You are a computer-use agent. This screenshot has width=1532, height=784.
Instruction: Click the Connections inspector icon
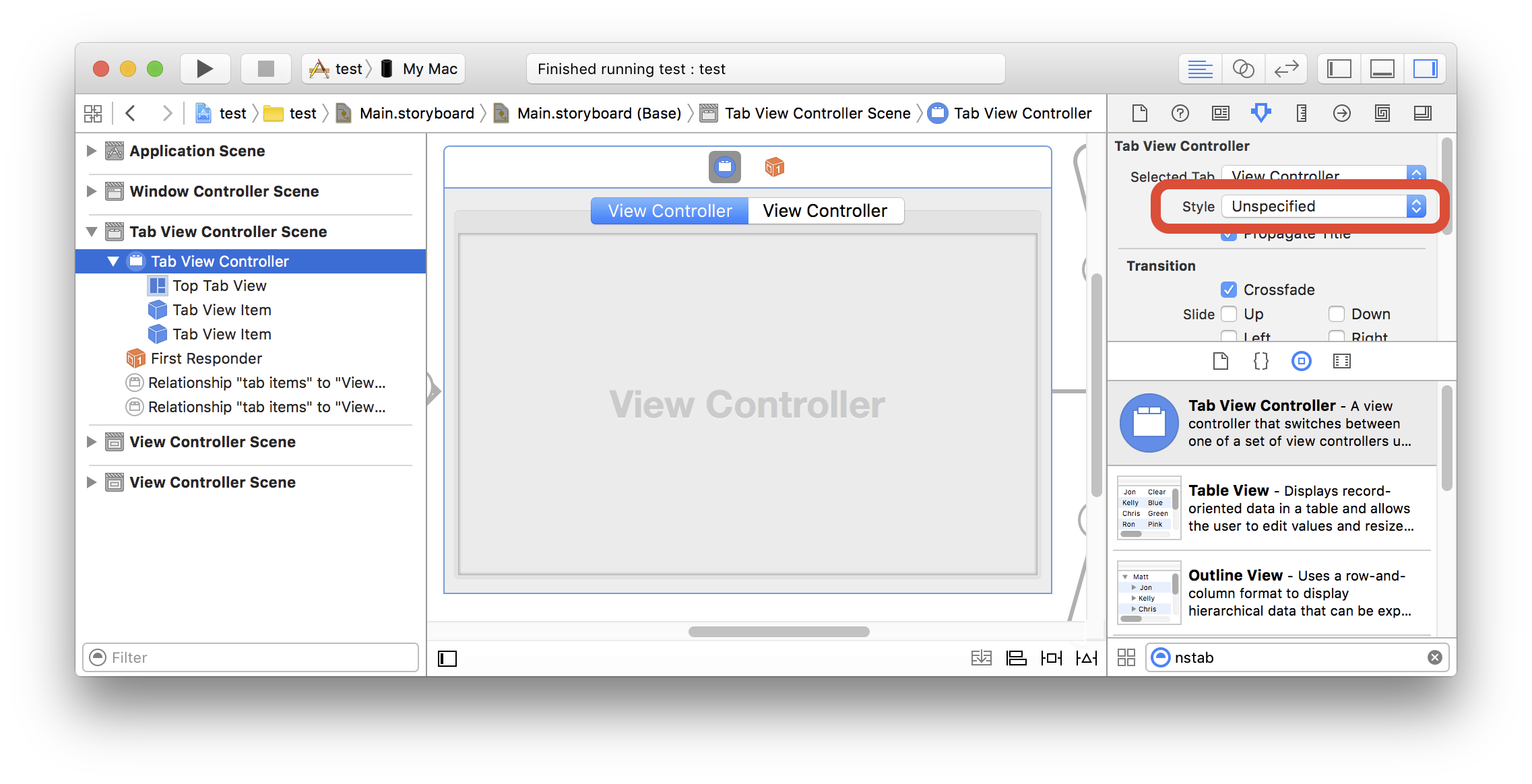1340,112
